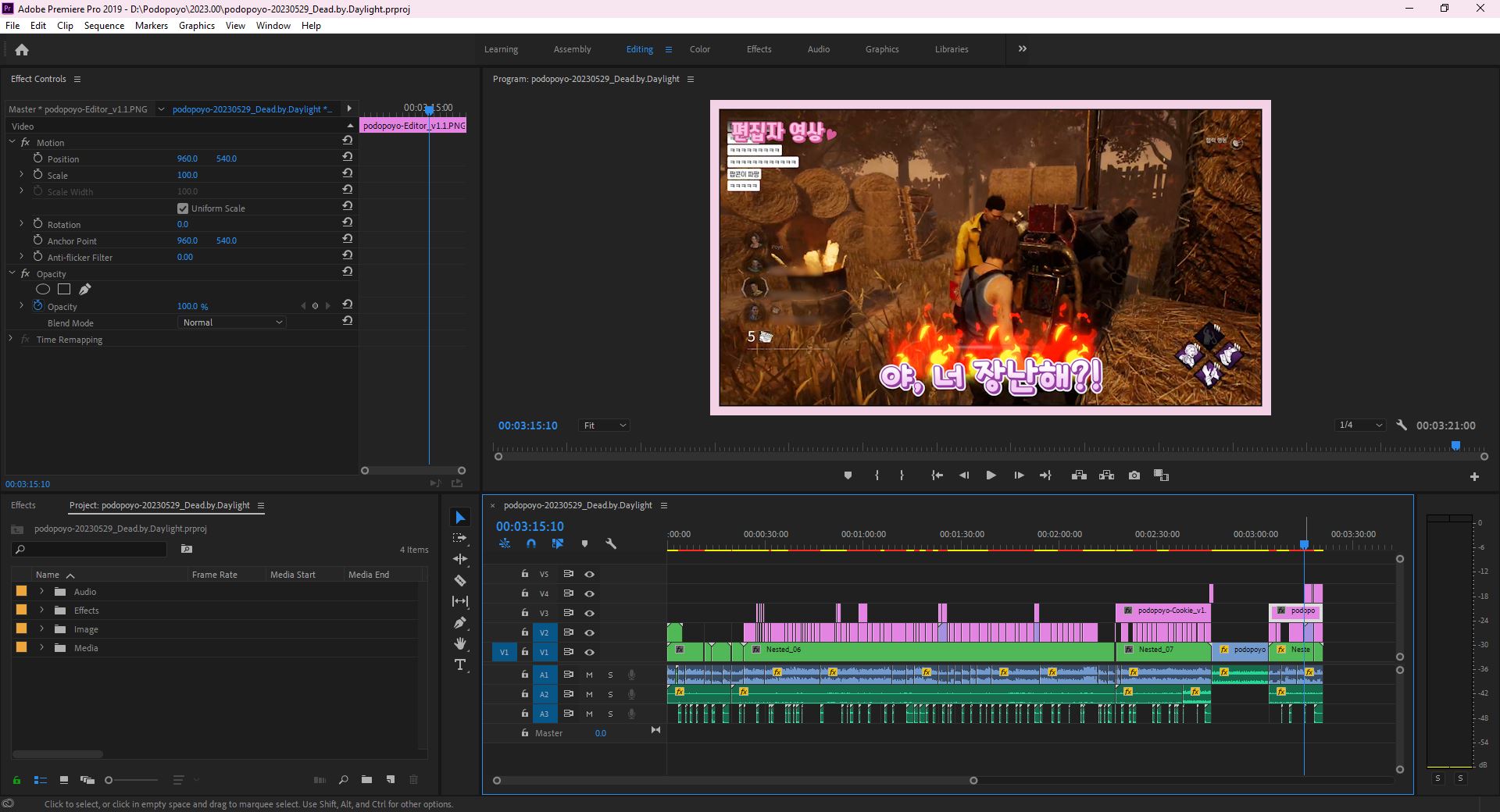Image resolution: width=1500 pixels, height=812 pixels.
Task: Open Timeline Display Settings wrench
Action: tap(611, 543)
